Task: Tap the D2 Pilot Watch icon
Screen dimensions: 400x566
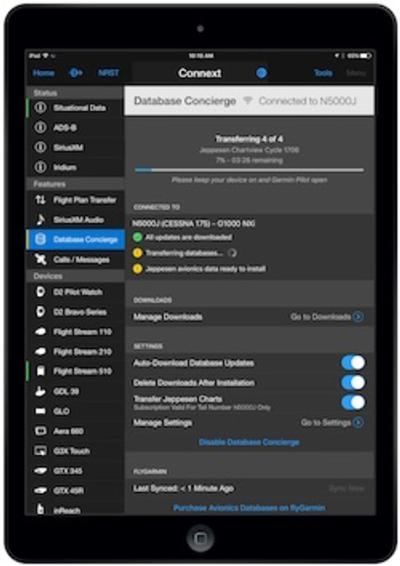Action: pos(40,292)
